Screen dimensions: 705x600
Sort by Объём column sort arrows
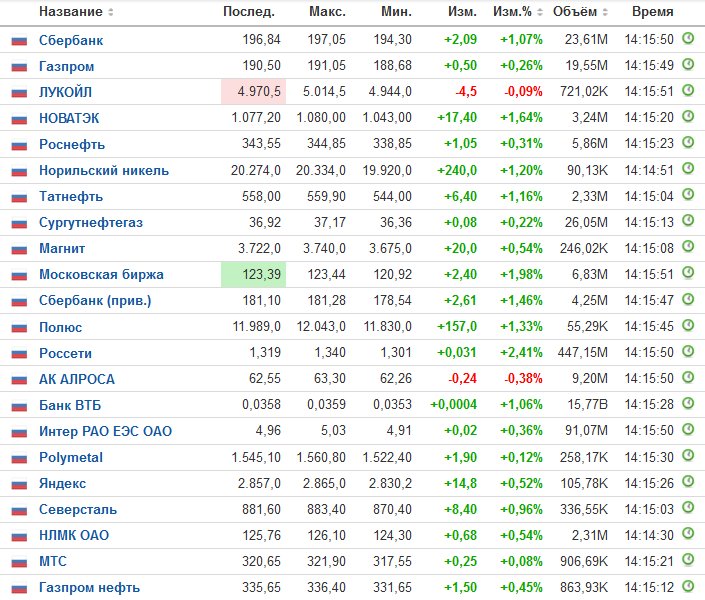tap(605, 12)
